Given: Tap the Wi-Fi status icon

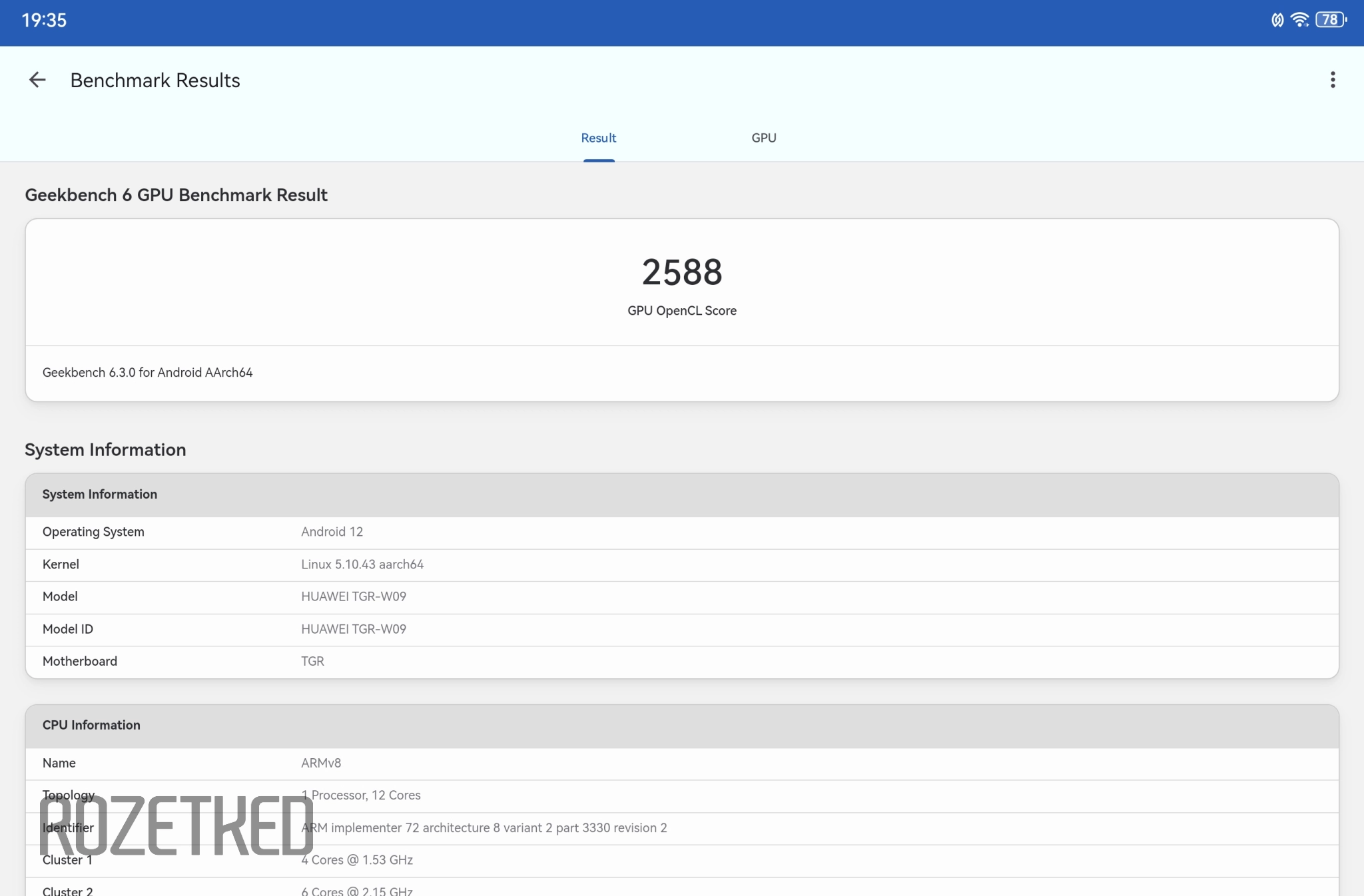Looking at the screenshot, I should tap(1299, 20).
